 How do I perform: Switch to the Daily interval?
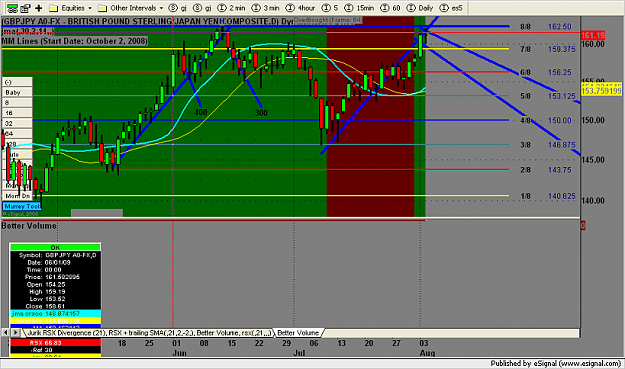click(x=420, y=8)
